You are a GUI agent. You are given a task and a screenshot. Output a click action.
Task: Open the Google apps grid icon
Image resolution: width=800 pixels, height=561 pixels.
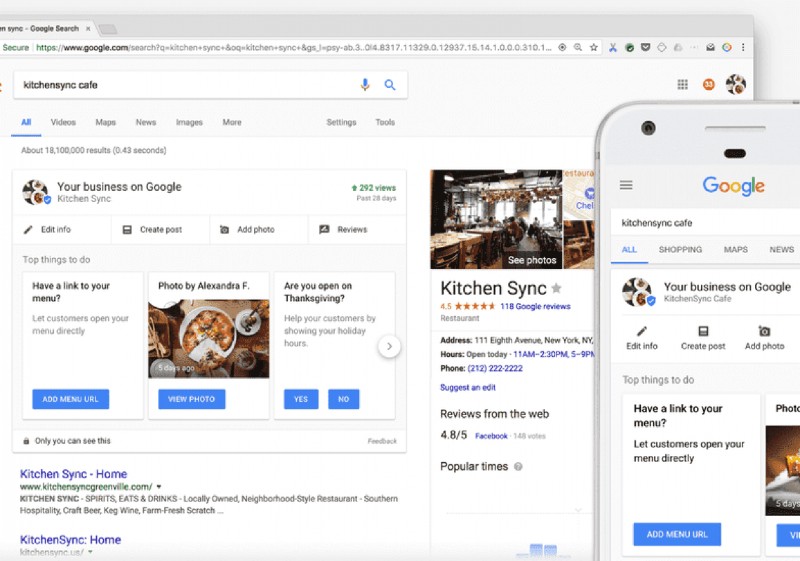click(x=682, y=84)
